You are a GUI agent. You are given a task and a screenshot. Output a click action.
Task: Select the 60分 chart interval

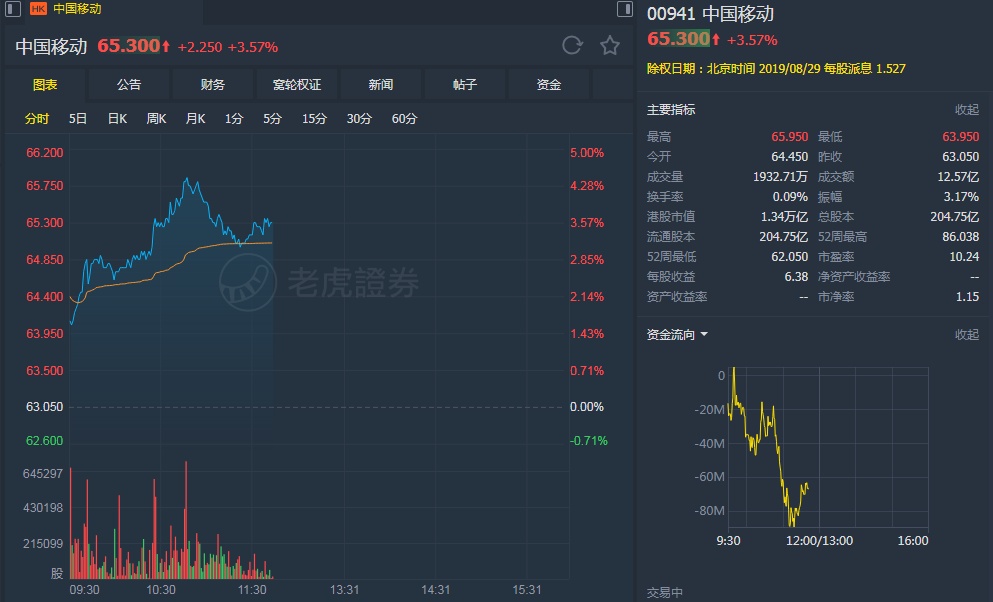404,119
